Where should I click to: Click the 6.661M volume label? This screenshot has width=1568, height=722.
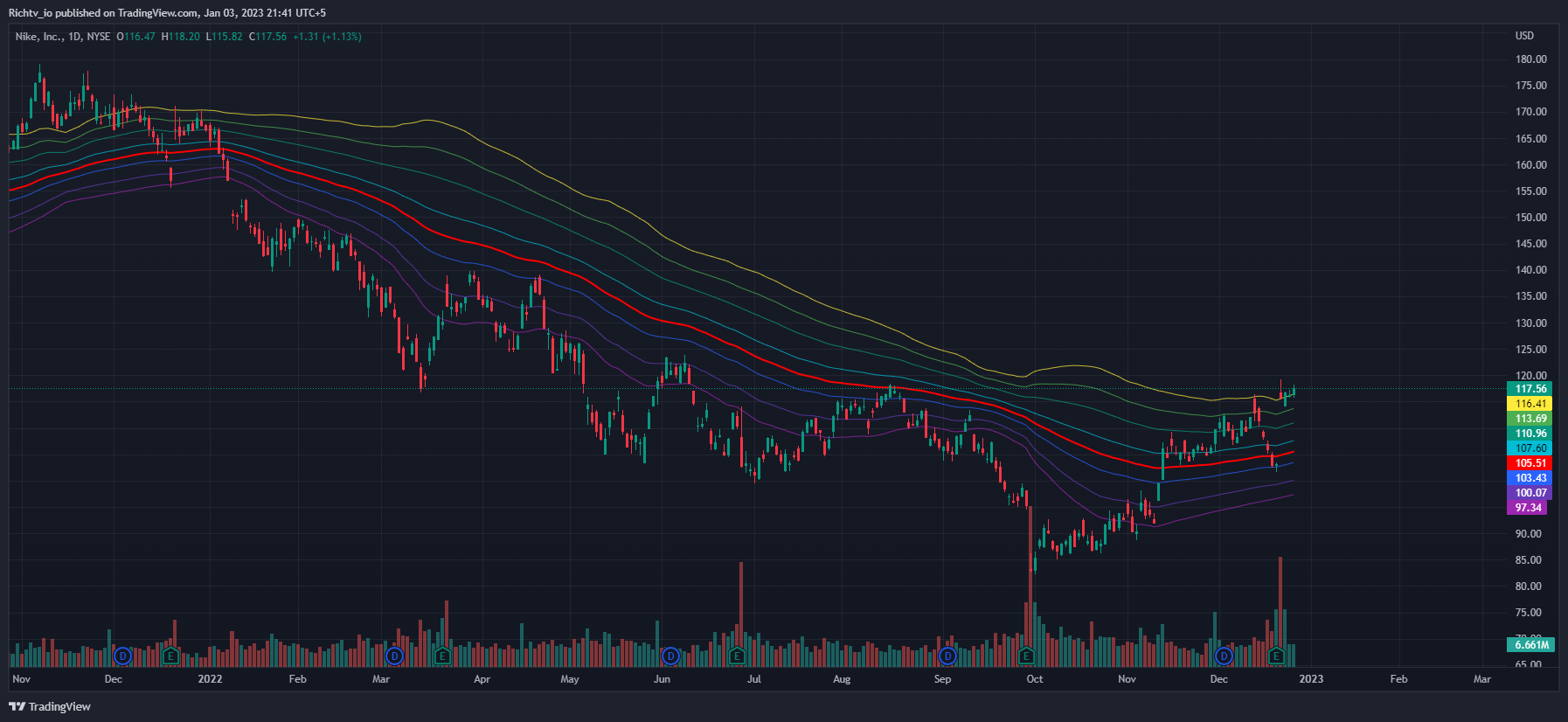(x=1530, y=644)
